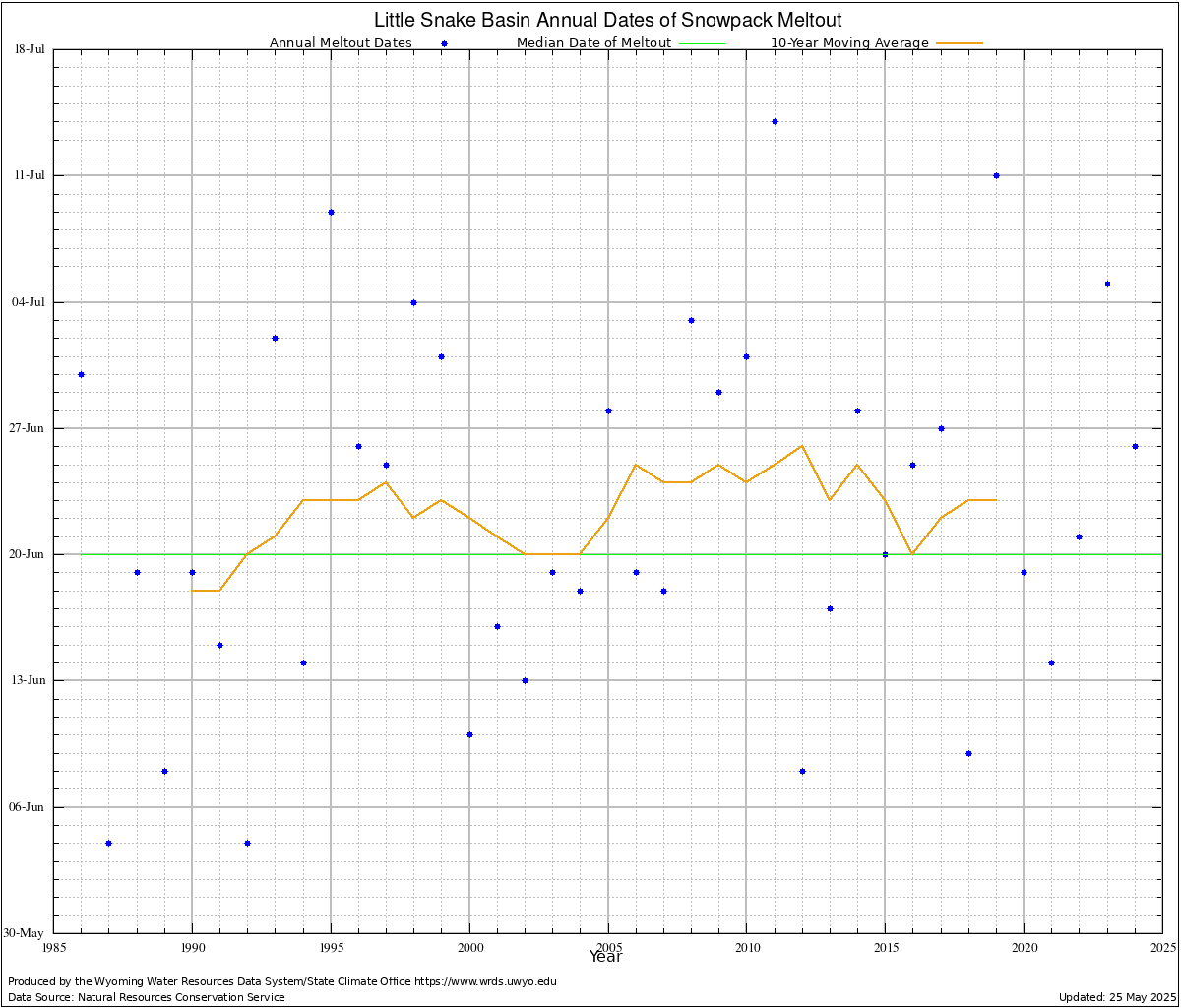Click the start of the orange line at 1990
This screenshot has width=1181, height=1008.
pos(192,591)
